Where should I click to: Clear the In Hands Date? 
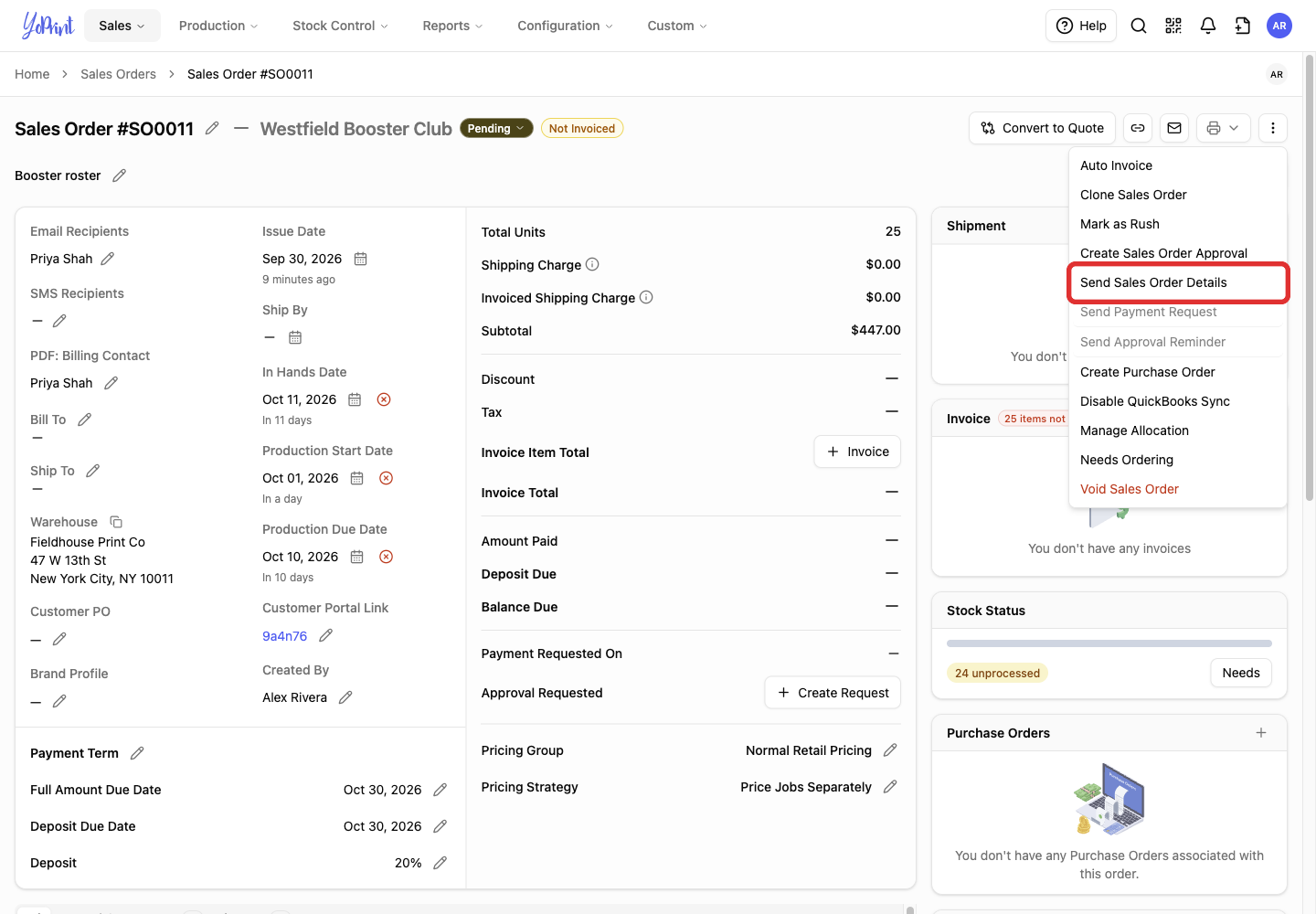tap(384, 399)
